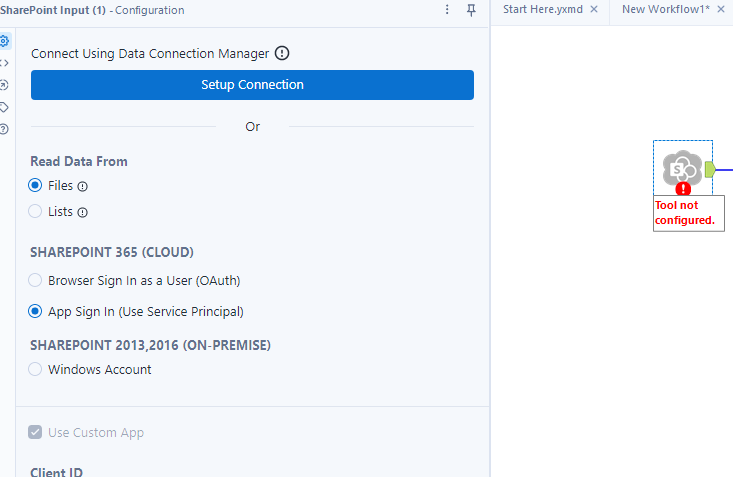The height and width of the screenshot is (477, 733).
Task: Click the red error badge on tool
Action: (683, 188)
